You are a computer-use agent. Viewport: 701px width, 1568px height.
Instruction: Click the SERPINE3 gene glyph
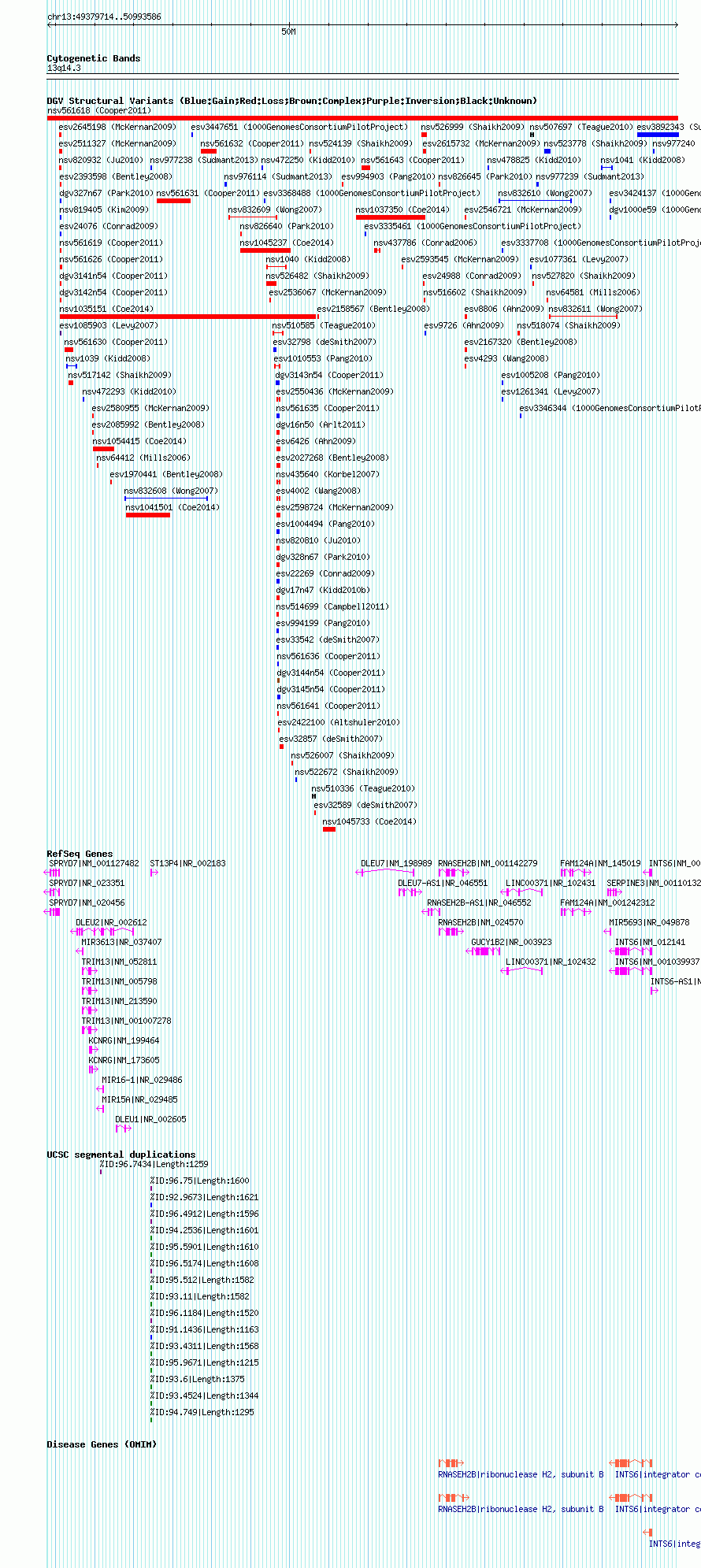click(614, 892)
